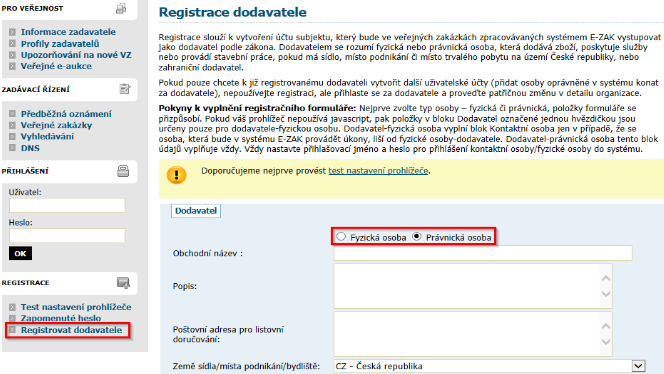The width and height of the screenshot is (664, 374).
Task: Click the Heslo password field
Action: point(67,235)
